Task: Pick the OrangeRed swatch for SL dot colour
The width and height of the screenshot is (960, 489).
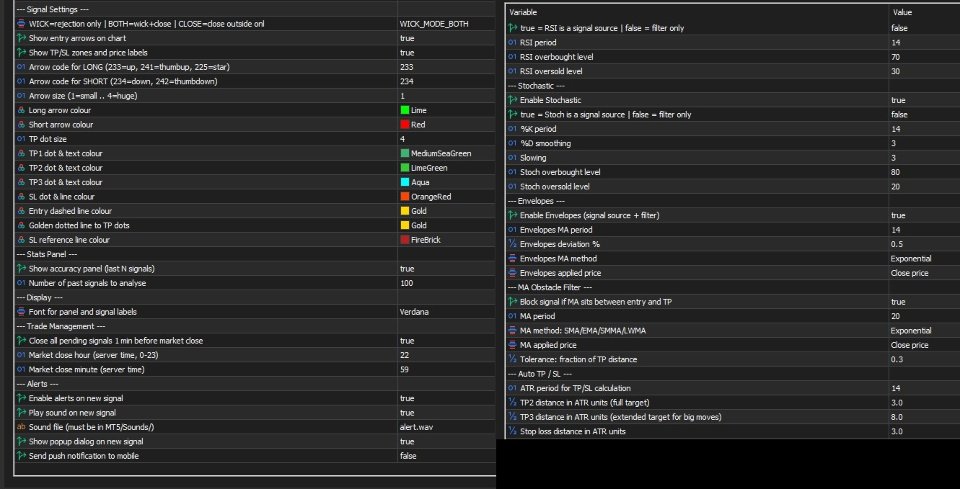Action: 405,197
